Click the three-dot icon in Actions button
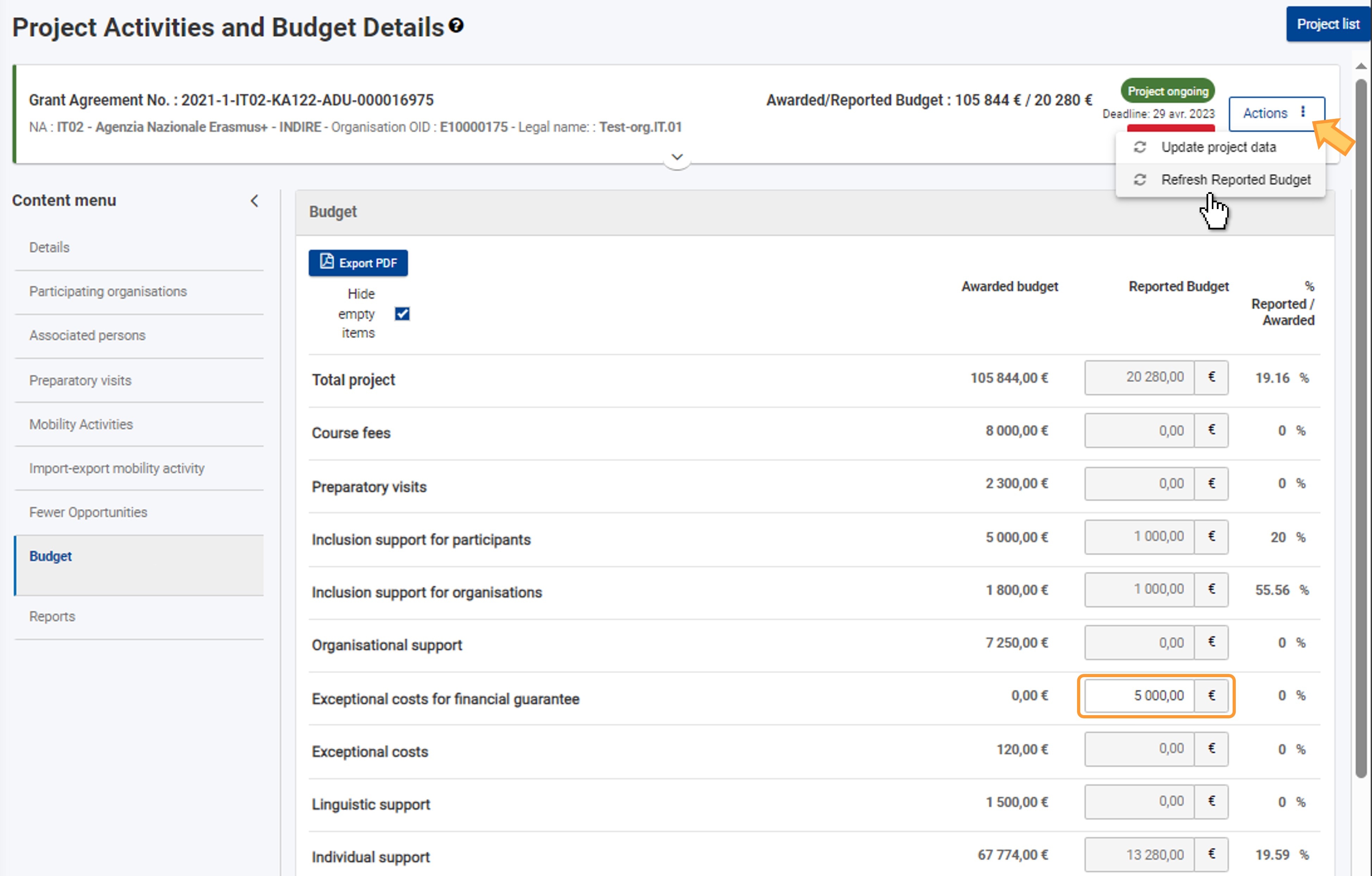Viewport: 1372px width, 876px height. 1303,112
